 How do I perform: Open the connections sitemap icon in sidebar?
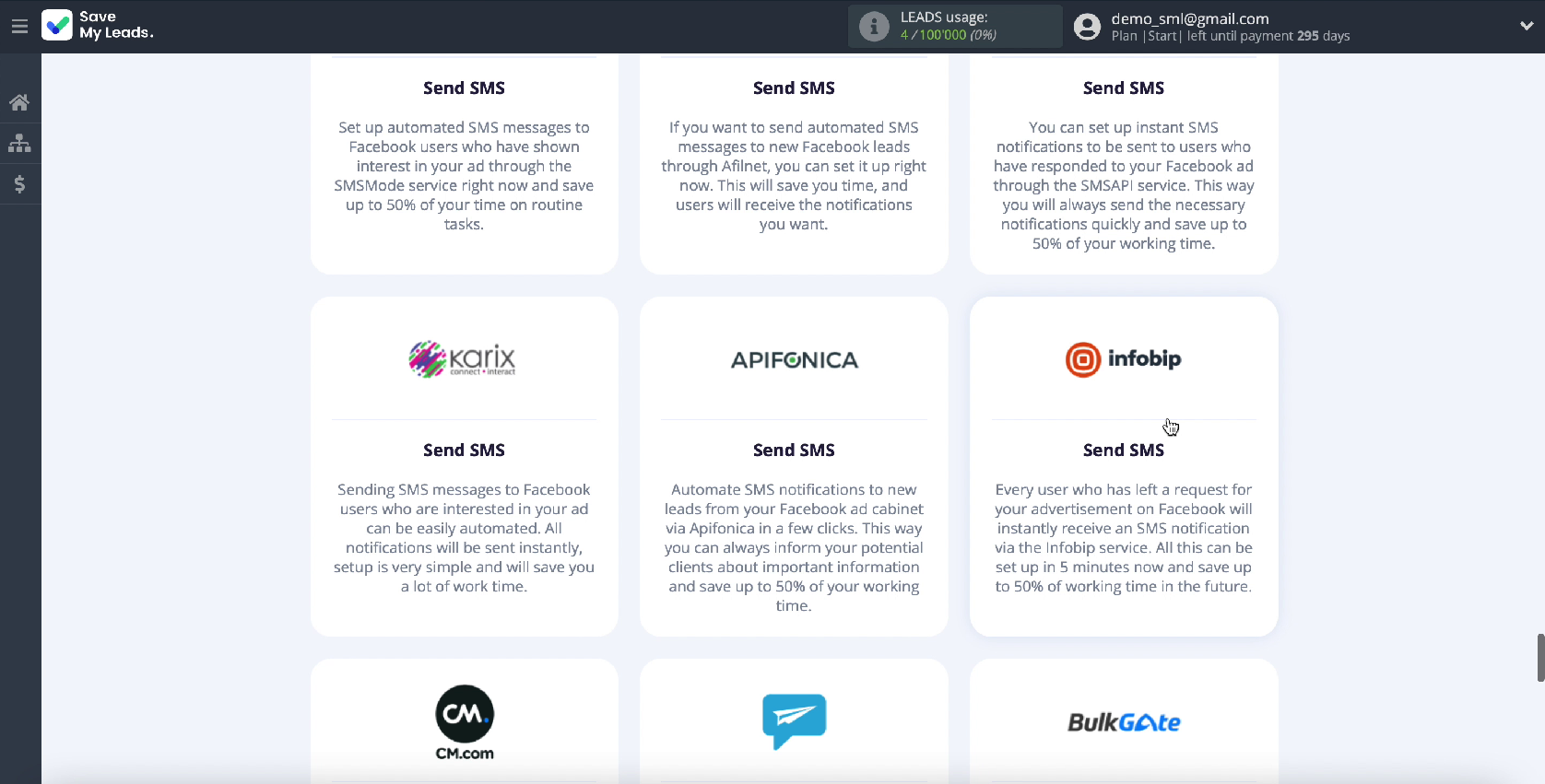coord(19,144)
